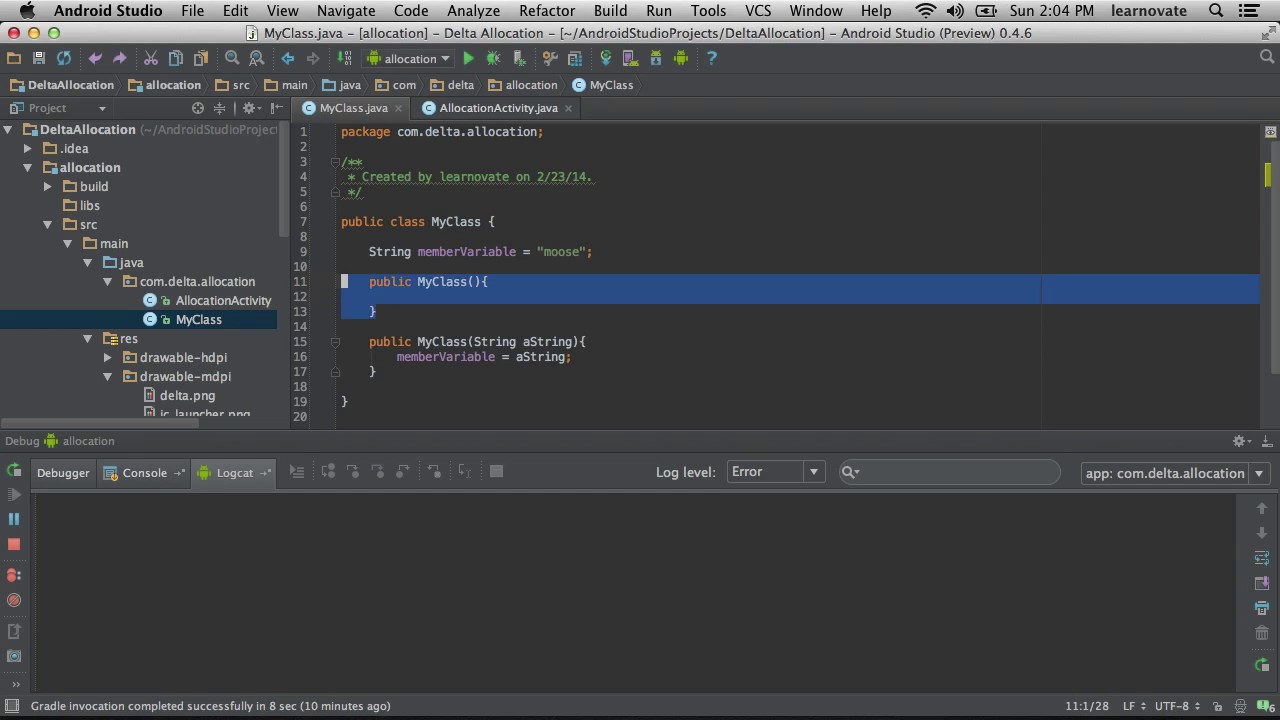Open the UTF-8 encoding selector
1280x720 pixels.
pyautogui.click(x=1178, y=706)
